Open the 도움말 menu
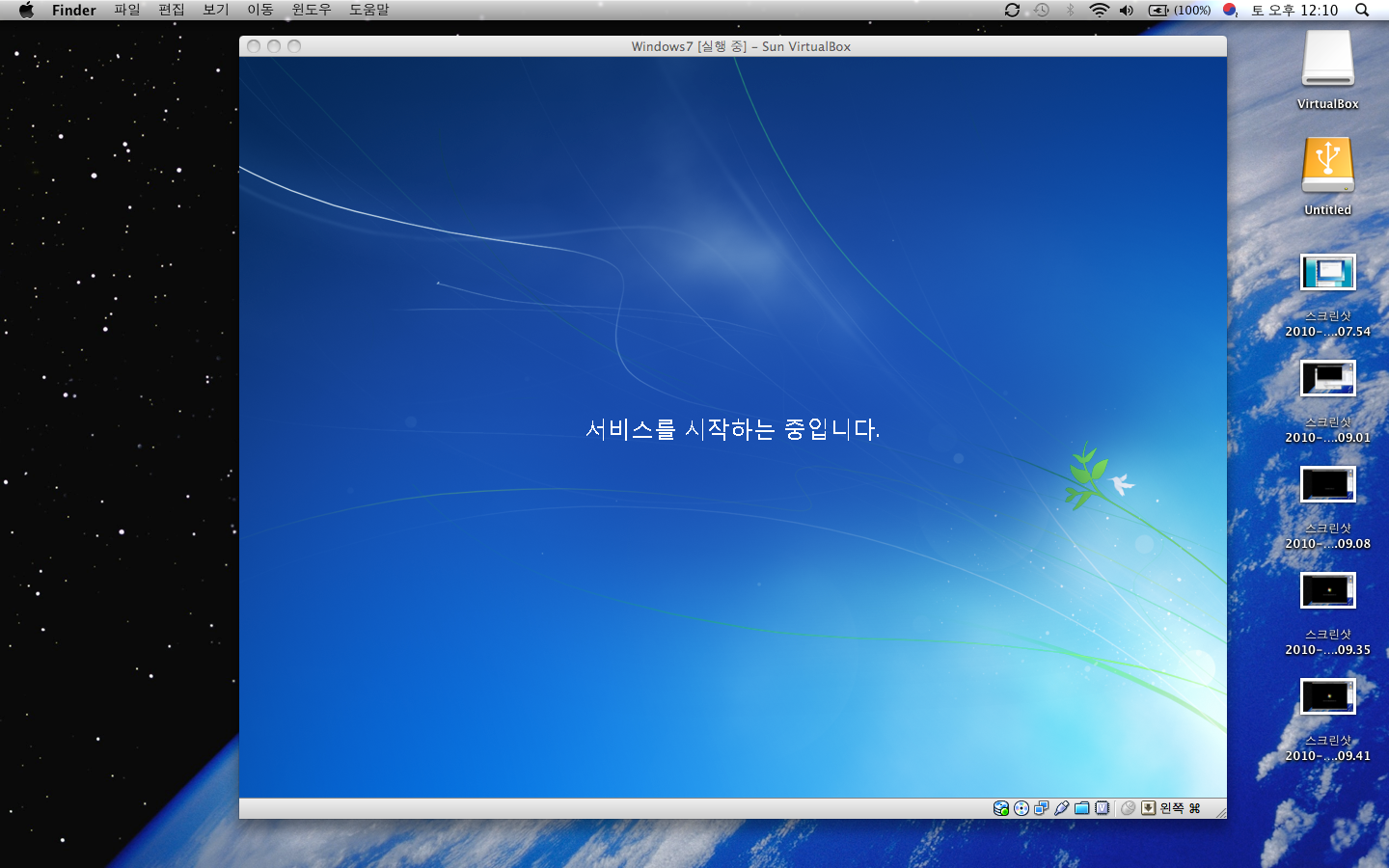Viewport: 1389px width, 868px height. point(368,10)
